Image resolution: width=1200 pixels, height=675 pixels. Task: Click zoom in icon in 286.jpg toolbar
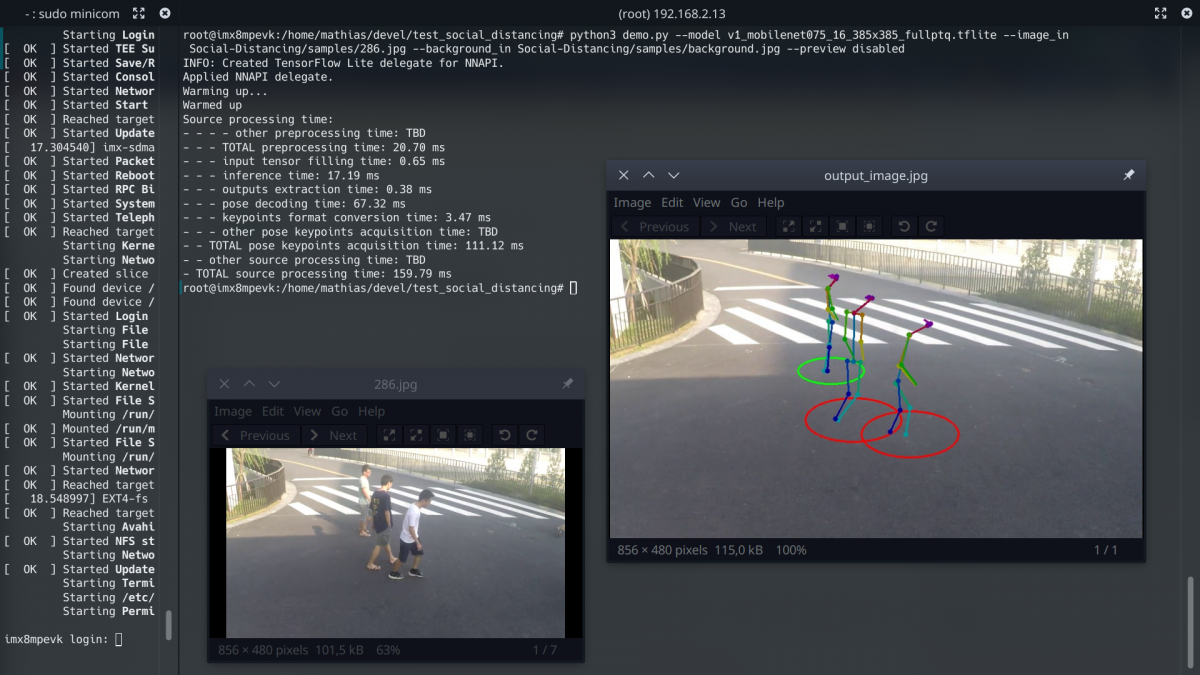(x=389, y=435)
